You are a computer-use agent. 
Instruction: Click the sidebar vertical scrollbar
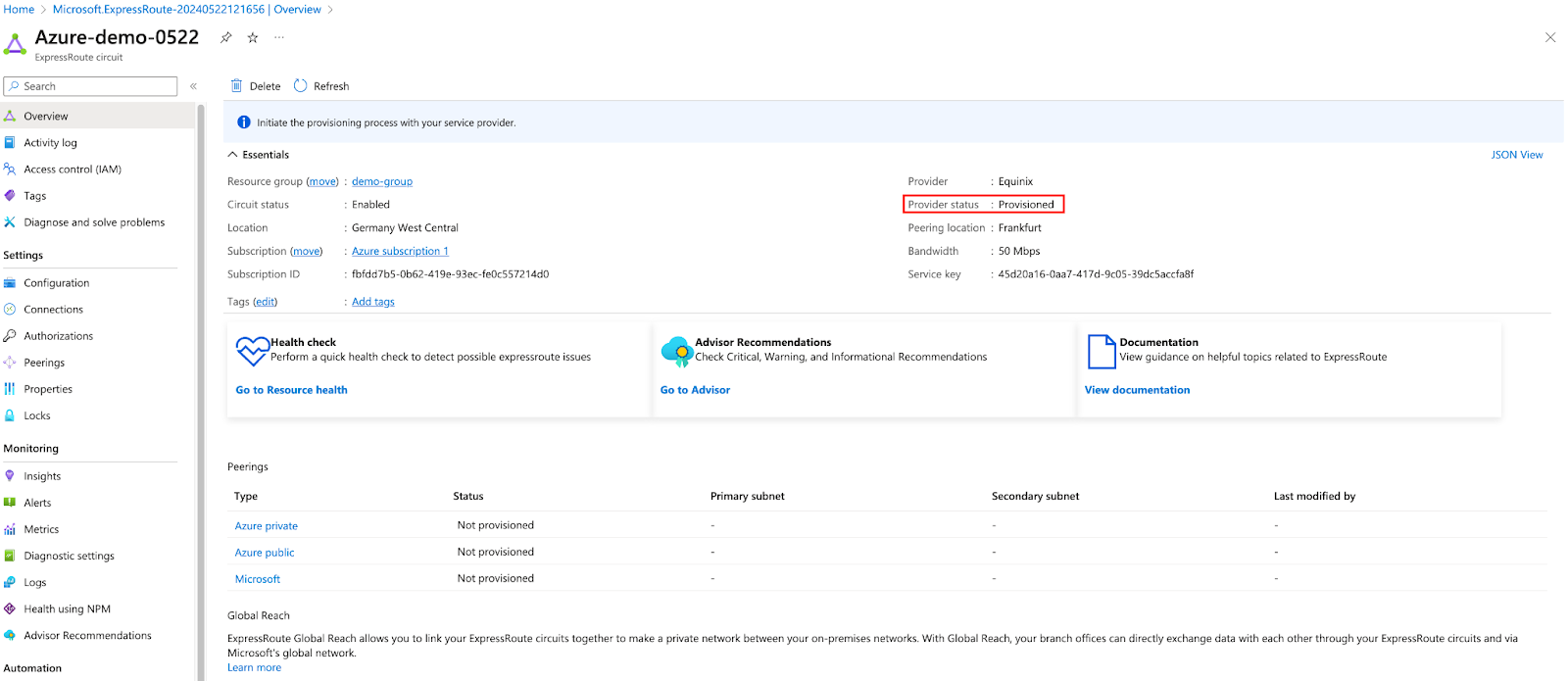coord(201,392)
